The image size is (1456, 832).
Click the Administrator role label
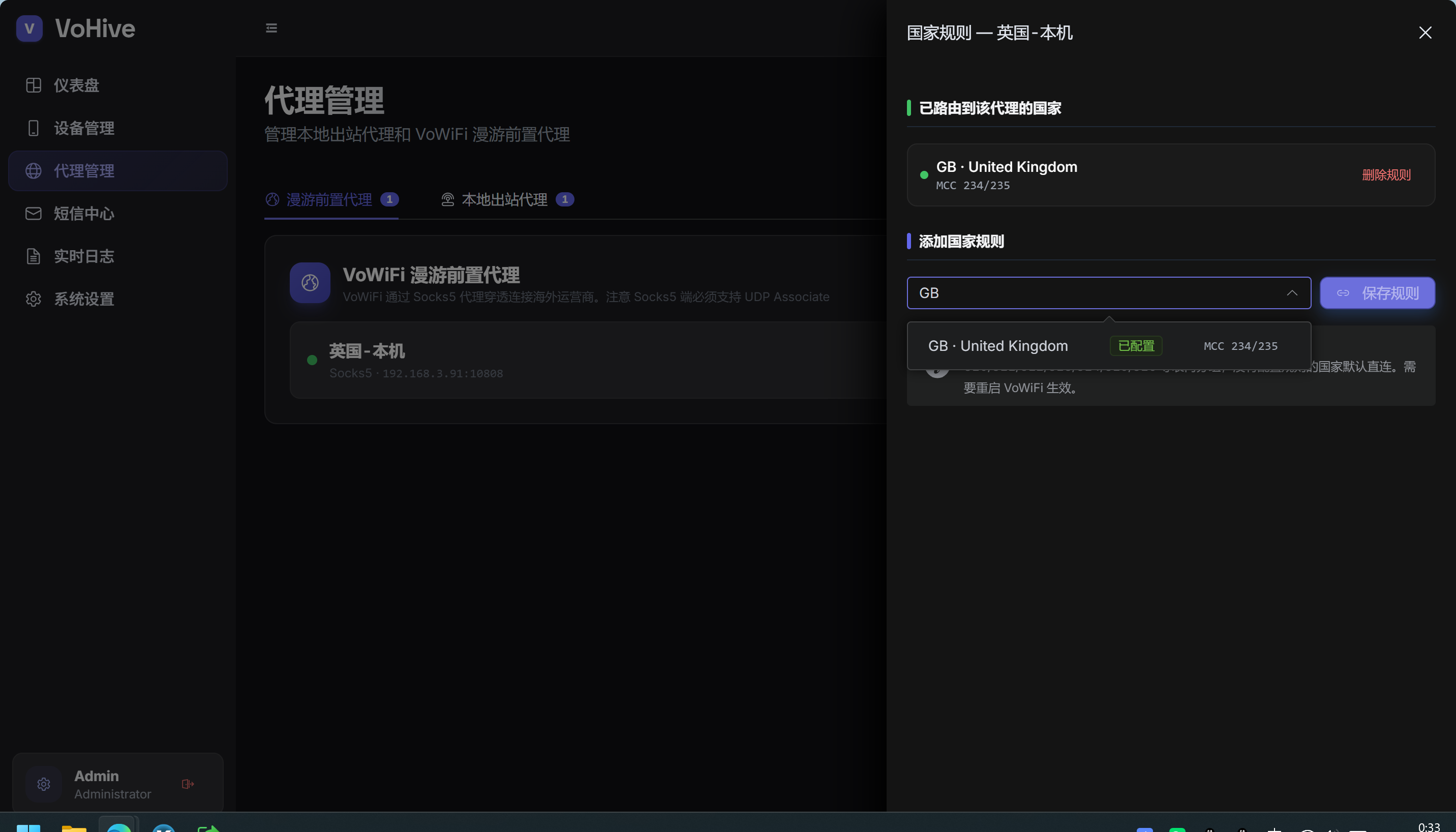pos(112,794)
